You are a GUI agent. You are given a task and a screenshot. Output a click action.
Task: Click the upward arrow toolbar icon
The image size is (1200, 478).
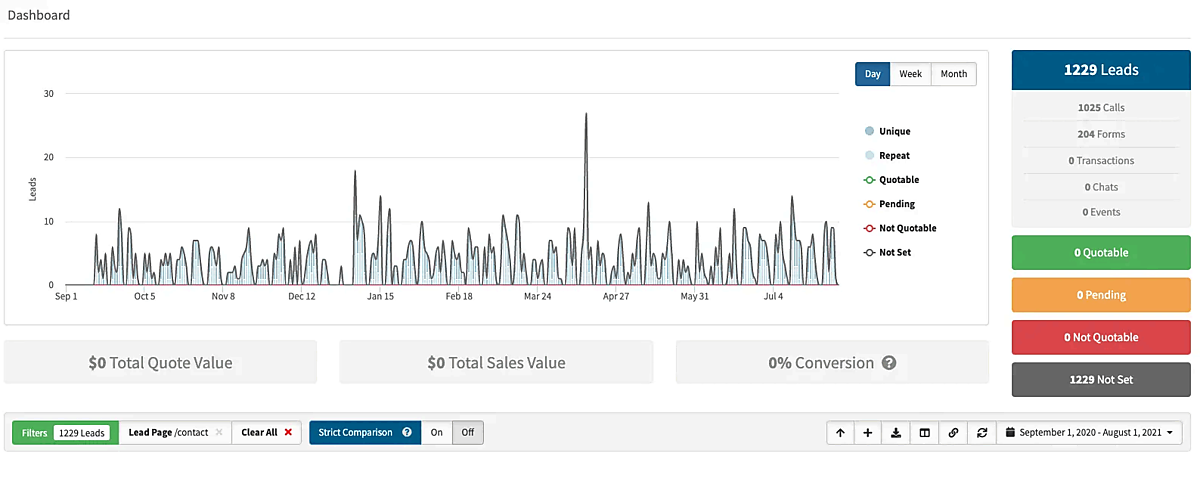tap(840, 433)
